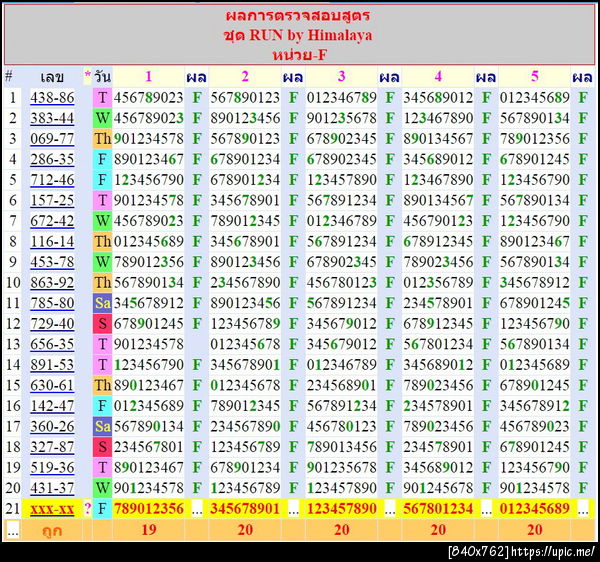The width and height of the screenshot is (600, 562).
Task: Open the 712-46 number link
Action: (x=52, y=180)
